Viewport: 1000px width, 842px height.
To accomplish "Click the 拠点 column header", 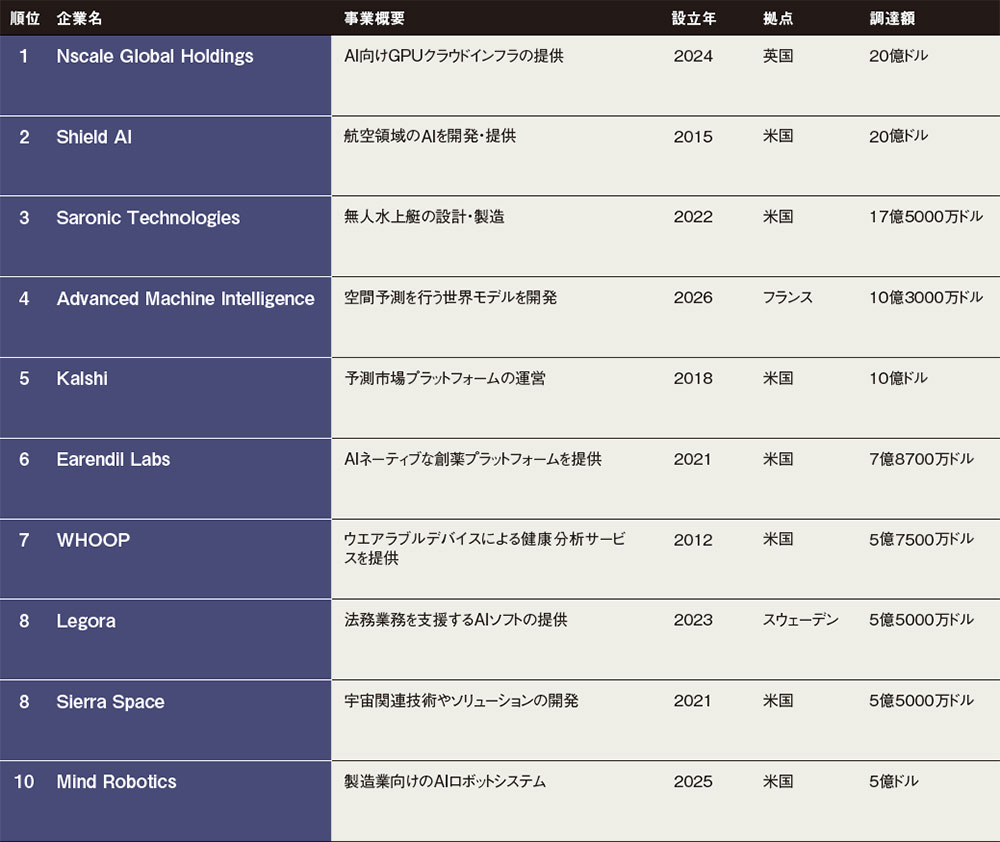I will pos(778,18).
